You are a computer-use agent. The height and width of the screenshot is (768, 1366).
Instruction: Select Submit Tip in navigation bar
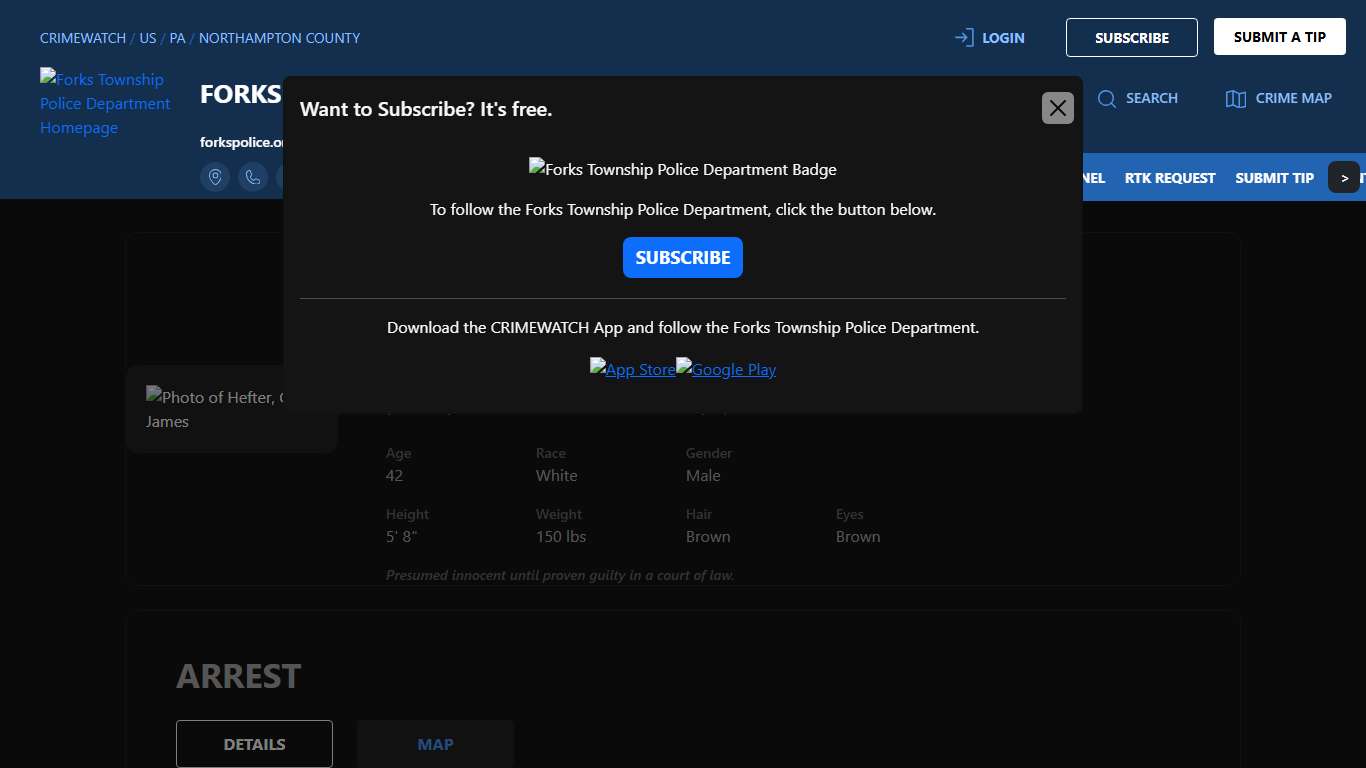pyautogui.click(x=1274, y=178)
